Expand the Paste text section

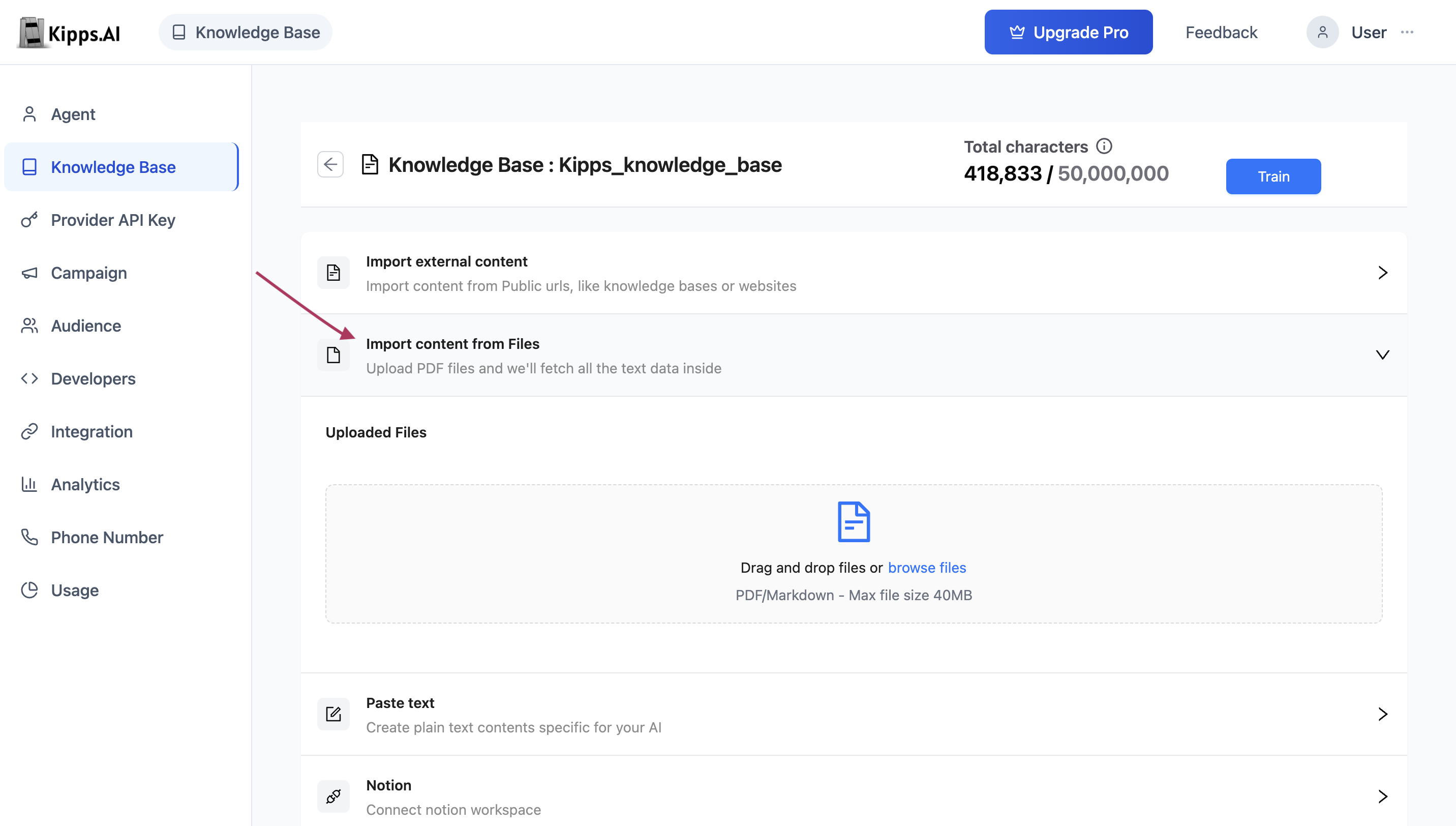(x=1382, y=714)
